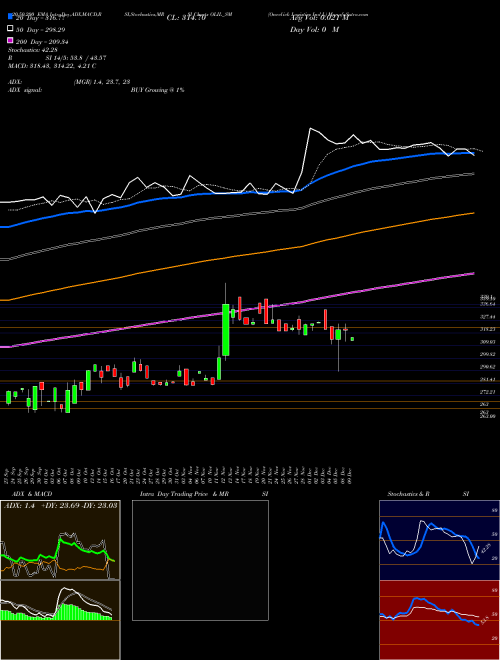Click the '299.52' price axis label

[487, 354]
